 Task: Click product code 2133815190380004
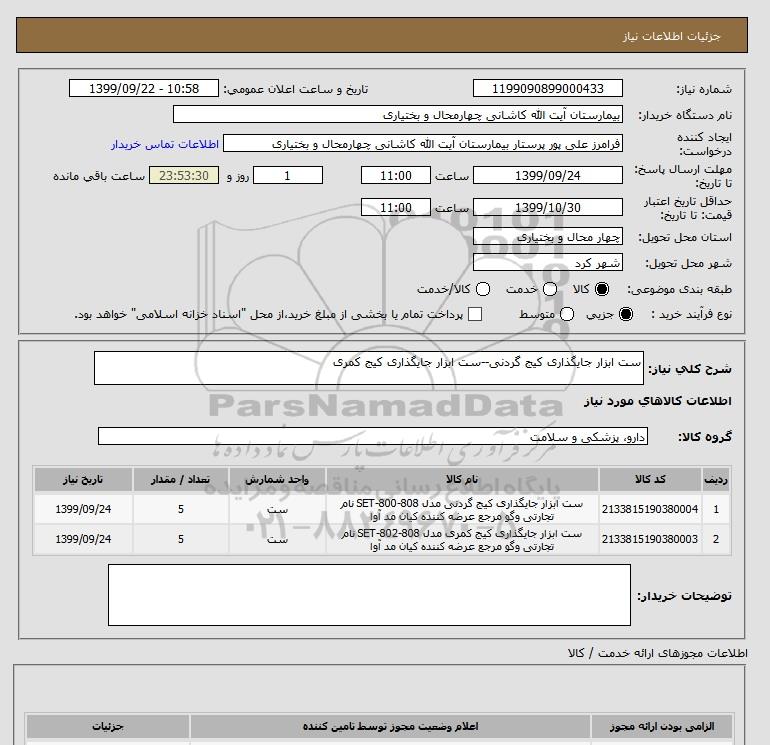click(x=650, y=509)
